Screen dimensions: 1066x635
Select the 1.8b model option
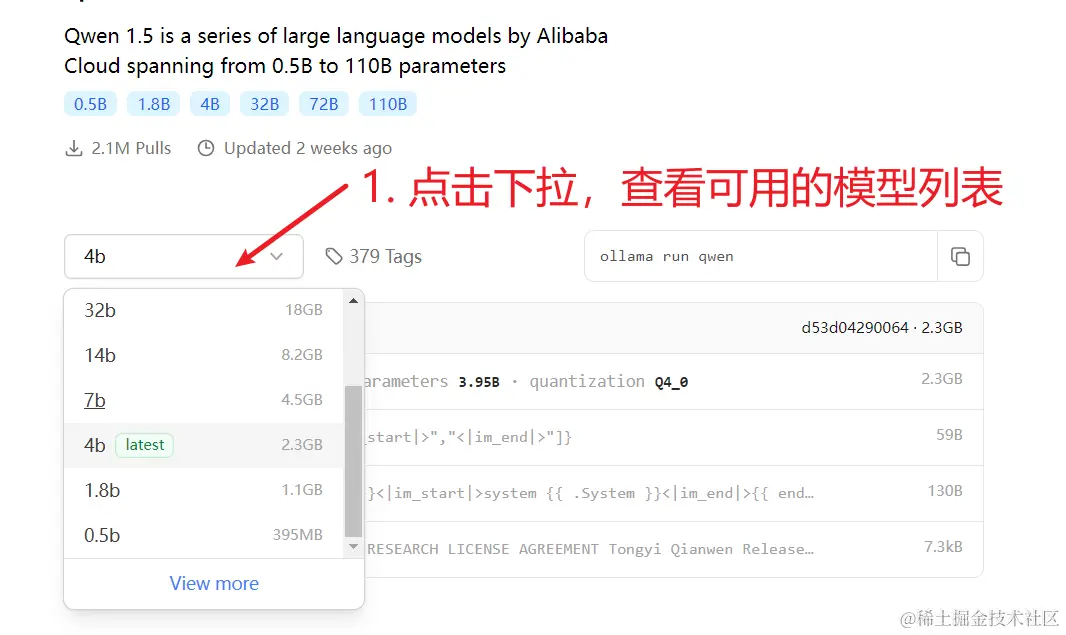[x=203, y=490]
